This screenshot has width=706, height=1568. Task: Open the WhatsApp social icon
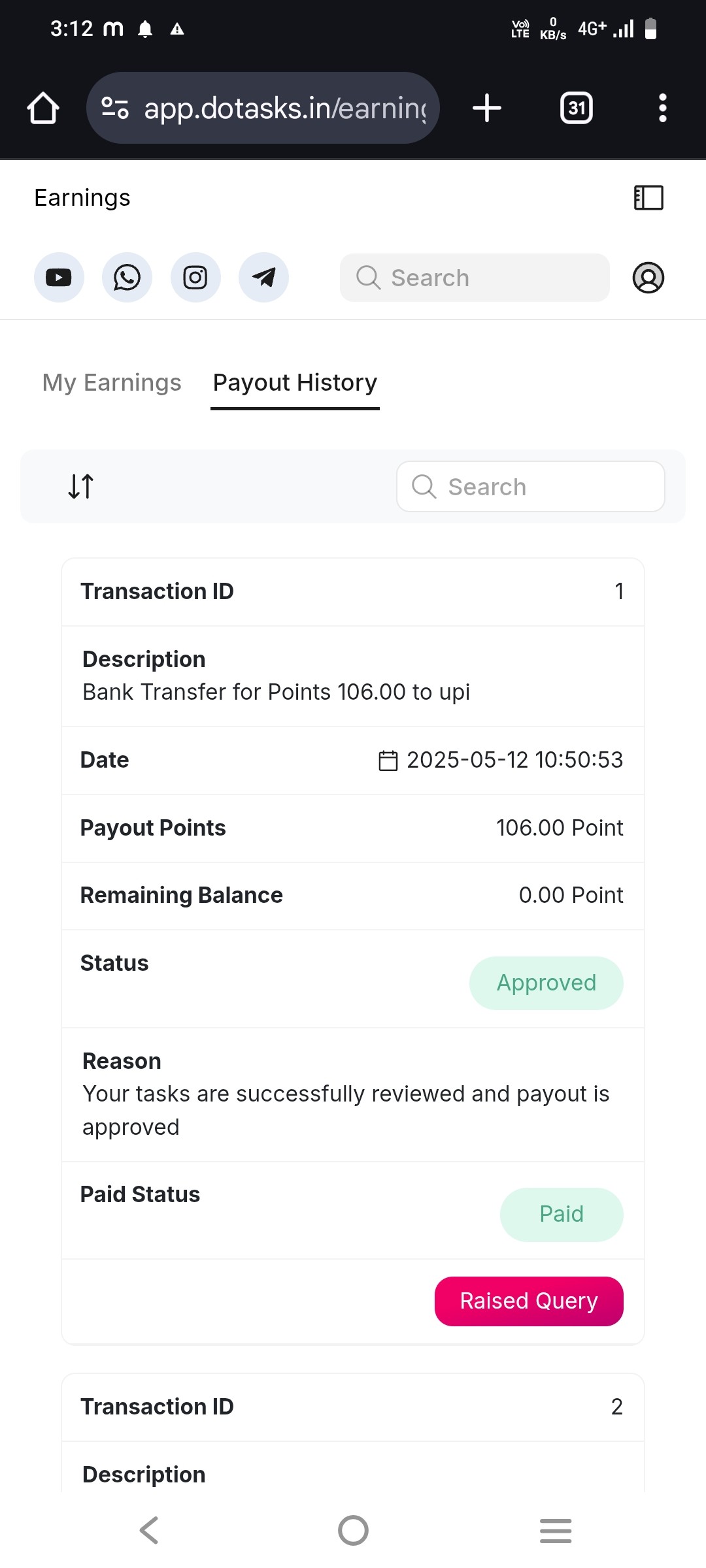click(127, 278)
